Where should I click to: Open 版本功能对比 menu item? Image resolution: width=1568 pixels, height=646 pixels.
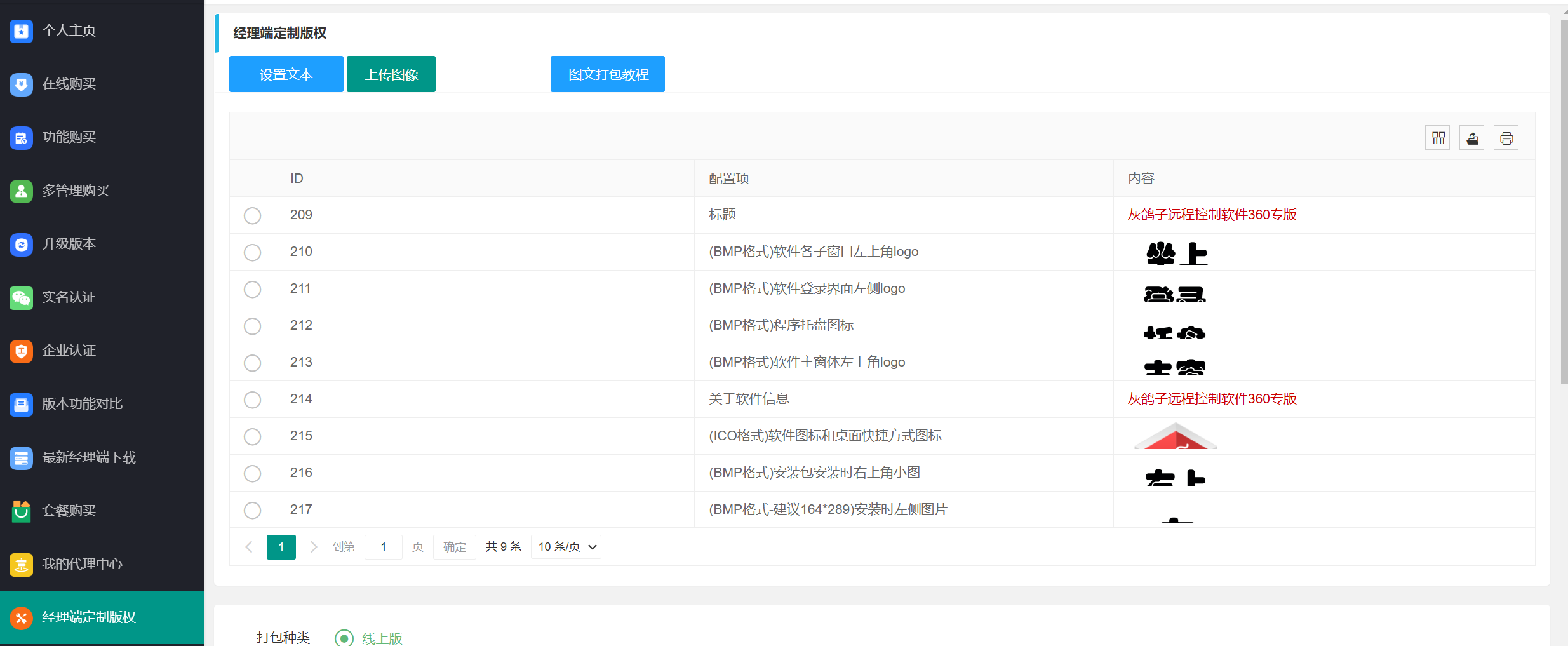(x=82, y=404)
